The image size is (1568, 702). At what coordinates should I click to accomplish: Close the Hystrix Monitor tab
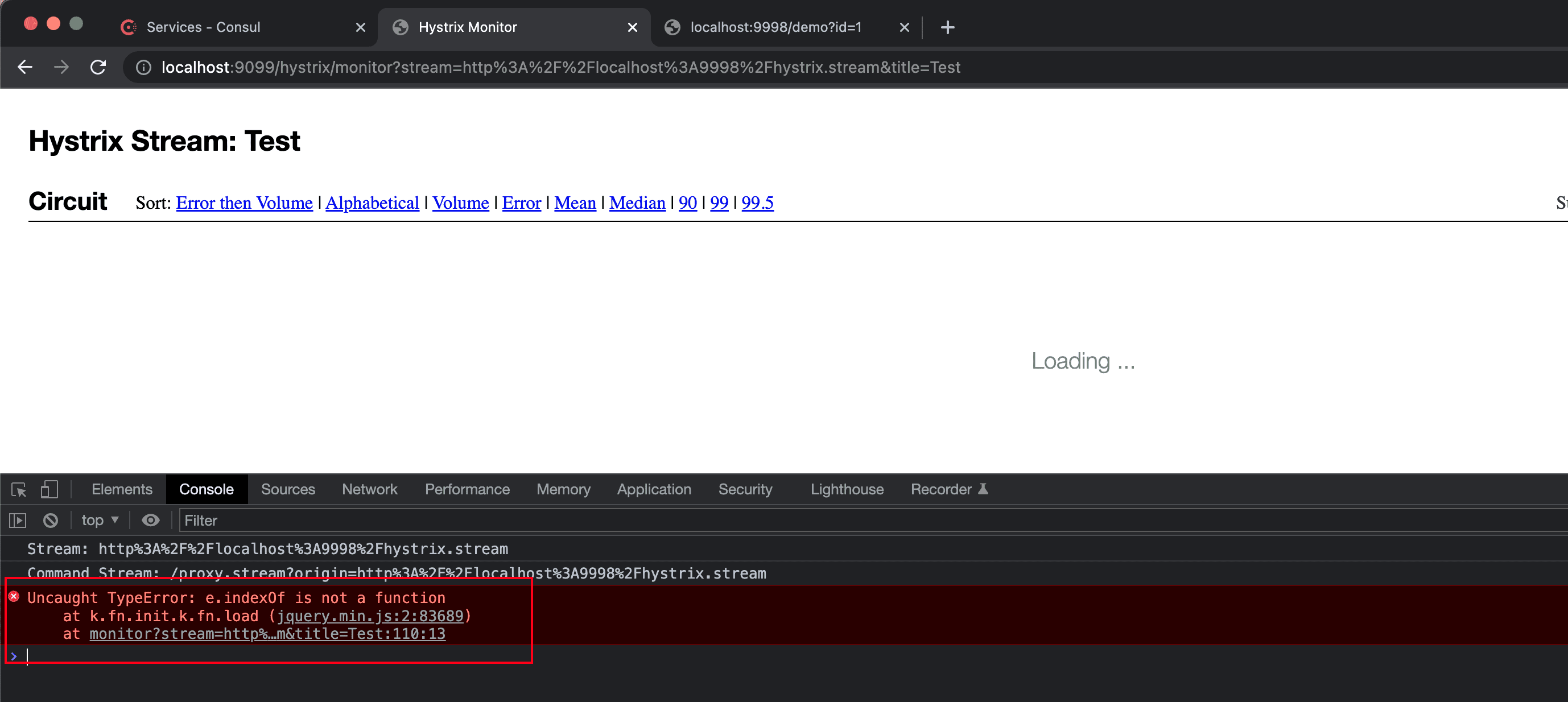click(633, 27)
